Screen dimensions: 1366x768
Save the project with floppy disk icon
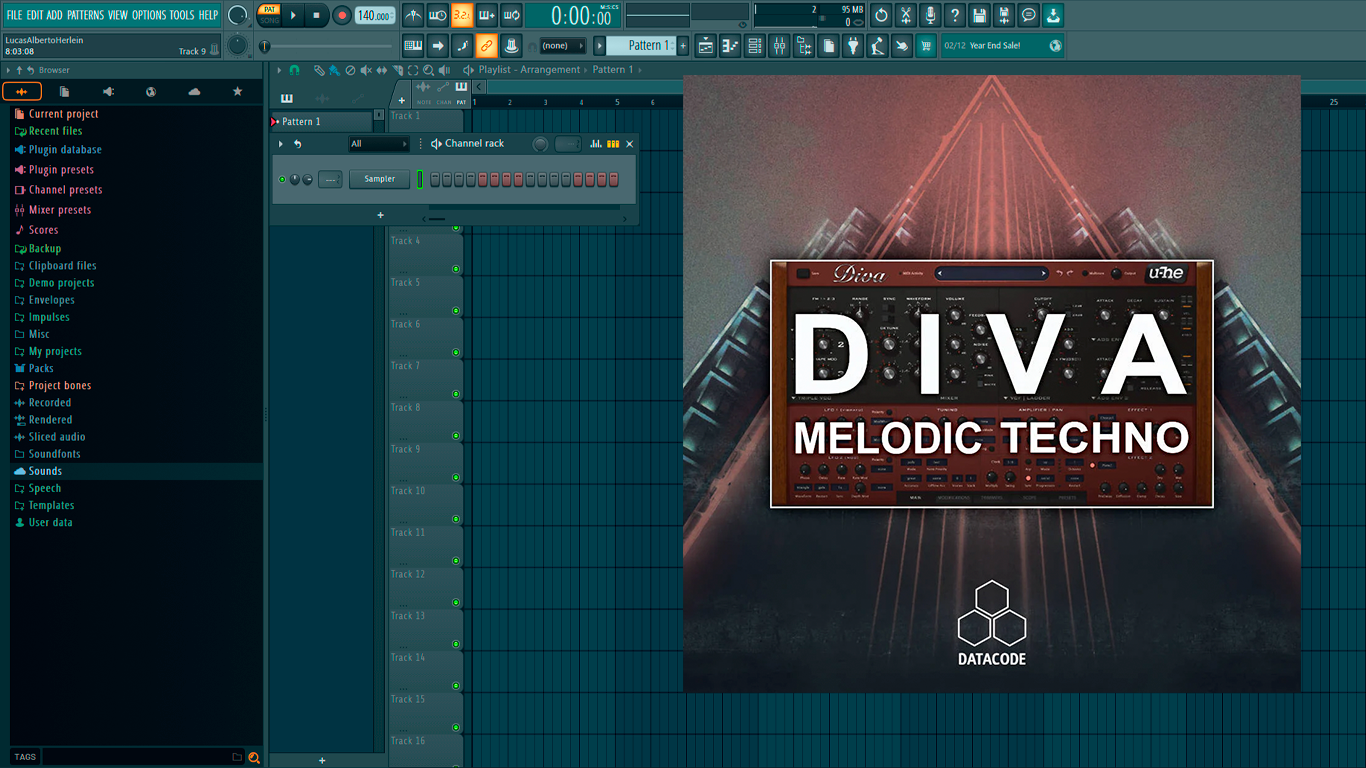click(980, 15)
